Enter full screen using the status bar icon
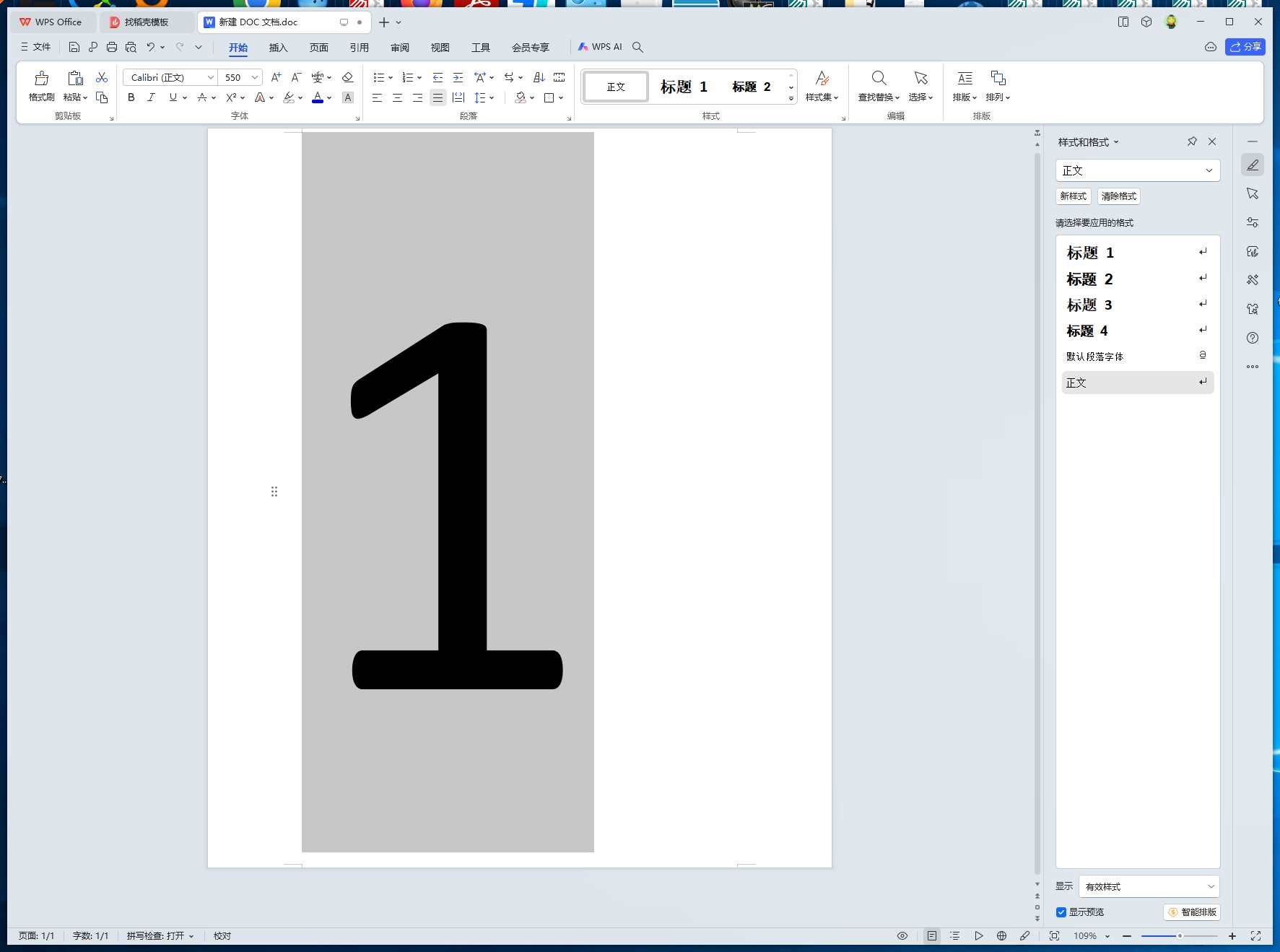 point(1255,936)
